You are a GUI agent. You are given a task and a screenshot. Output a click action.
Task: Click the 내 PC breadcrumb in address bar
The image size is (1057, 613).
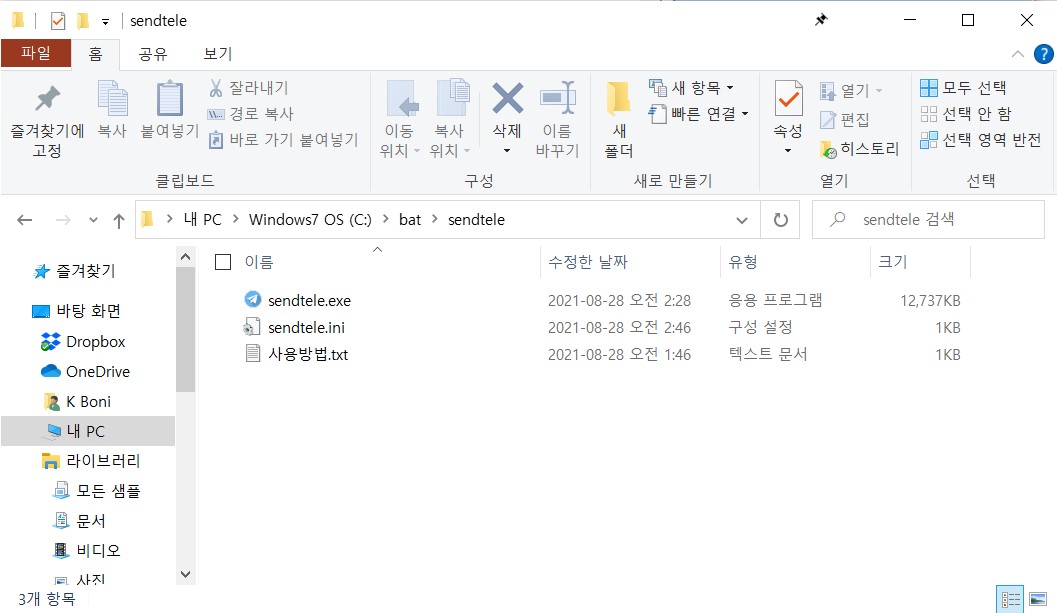coord(202,219)
